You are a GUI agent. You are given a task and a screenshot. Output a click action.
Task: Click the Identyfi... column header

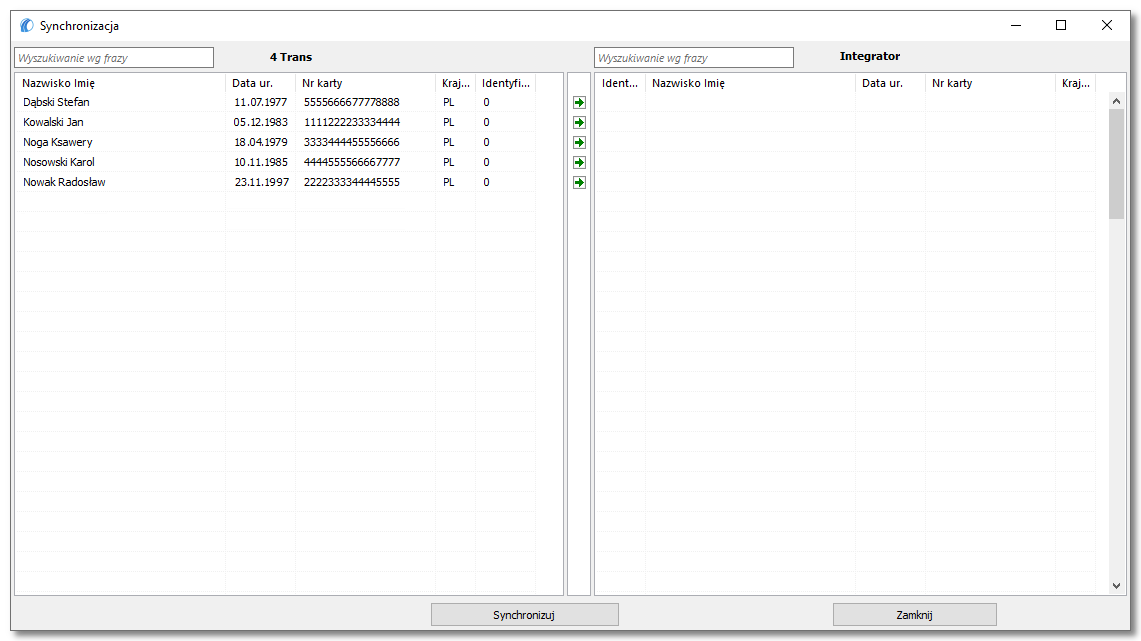pyautogui.click(x=506, y=83)
